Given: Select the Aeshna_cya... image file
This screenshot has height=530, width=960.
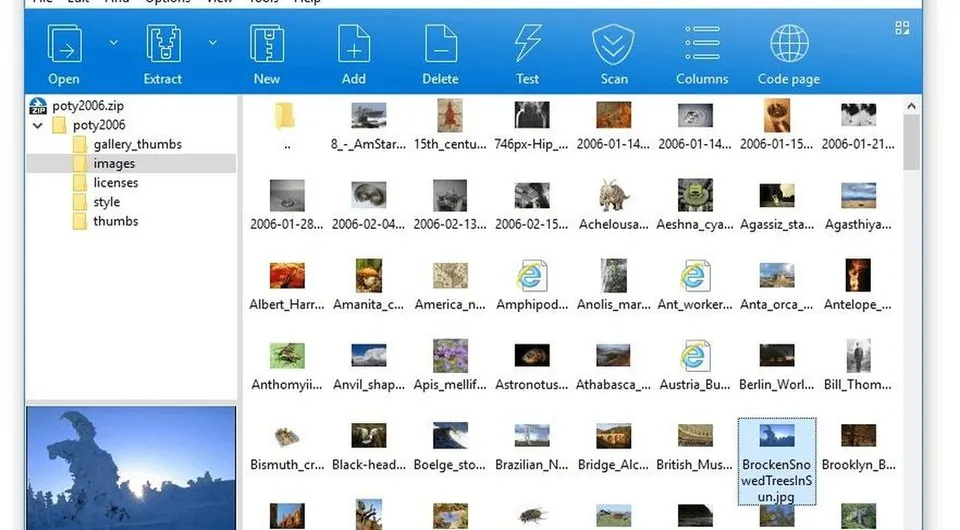Looking at the screenshot, I should pos(695,206).
